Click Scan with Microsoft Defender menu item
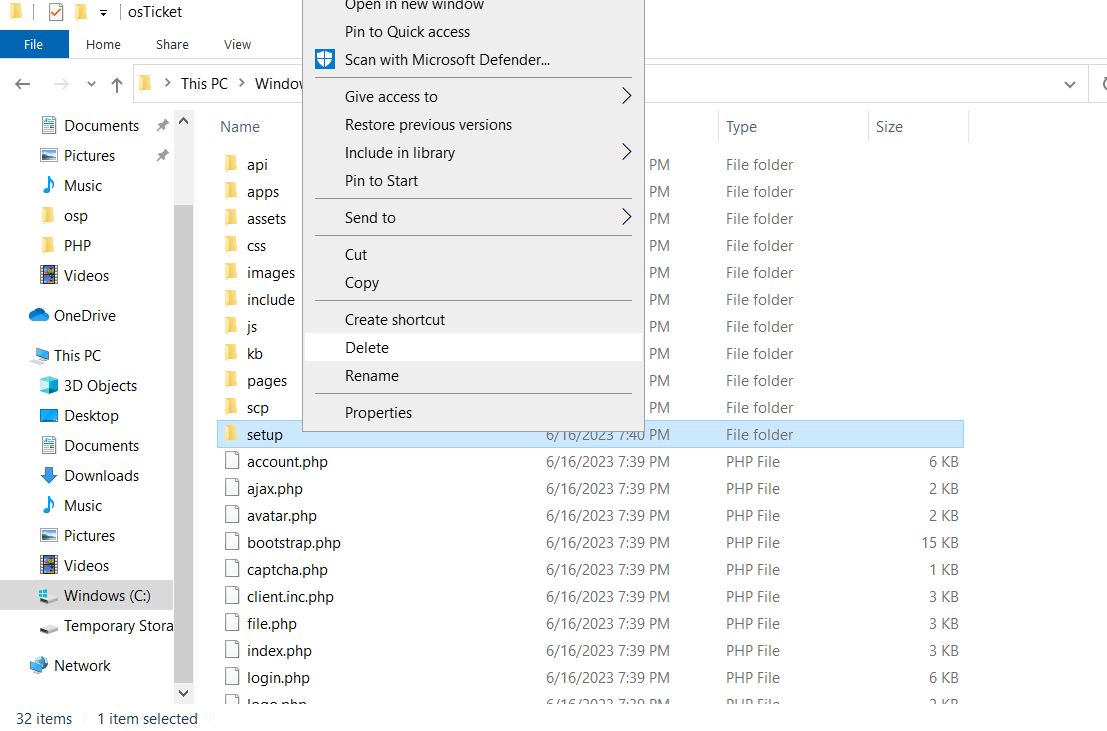1107x731 pixels. coord(473,59)
